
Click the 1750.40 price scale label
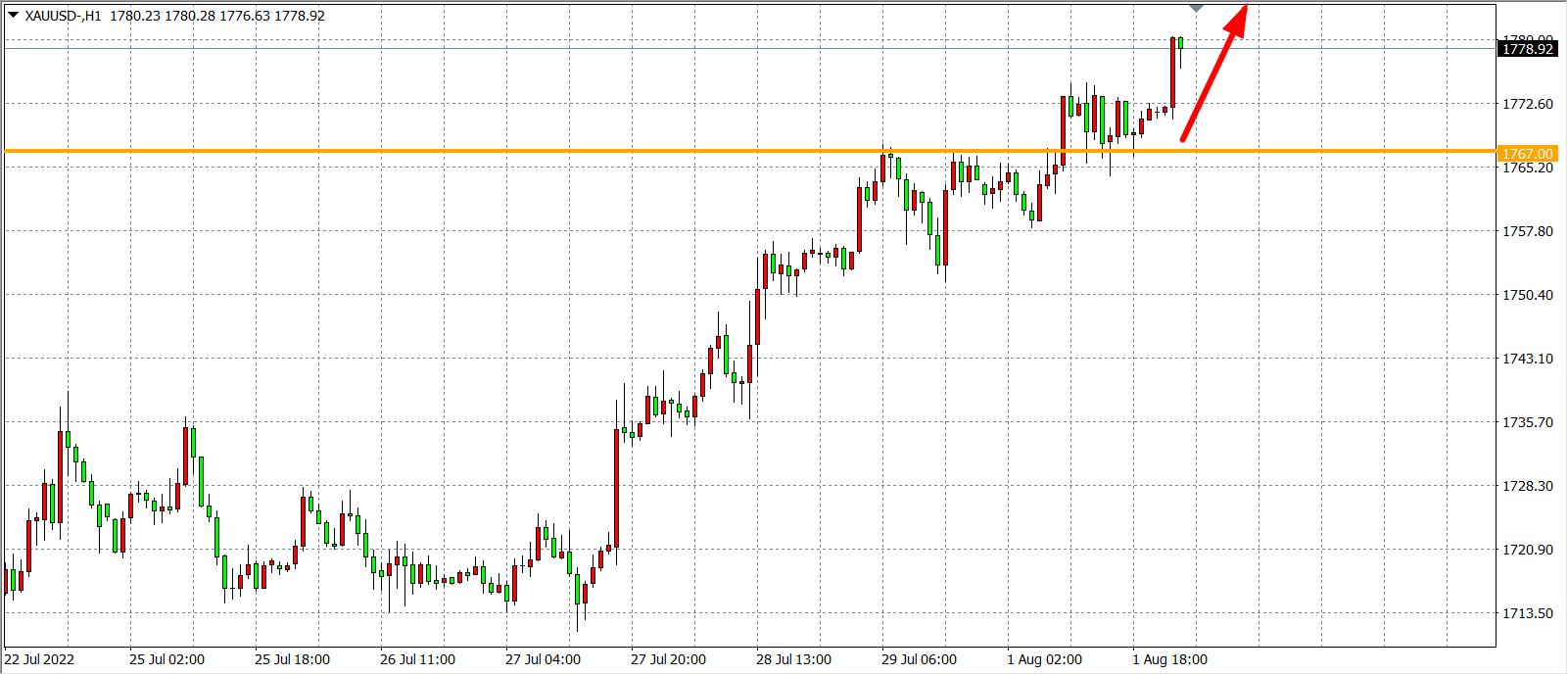click(1527, 295)
